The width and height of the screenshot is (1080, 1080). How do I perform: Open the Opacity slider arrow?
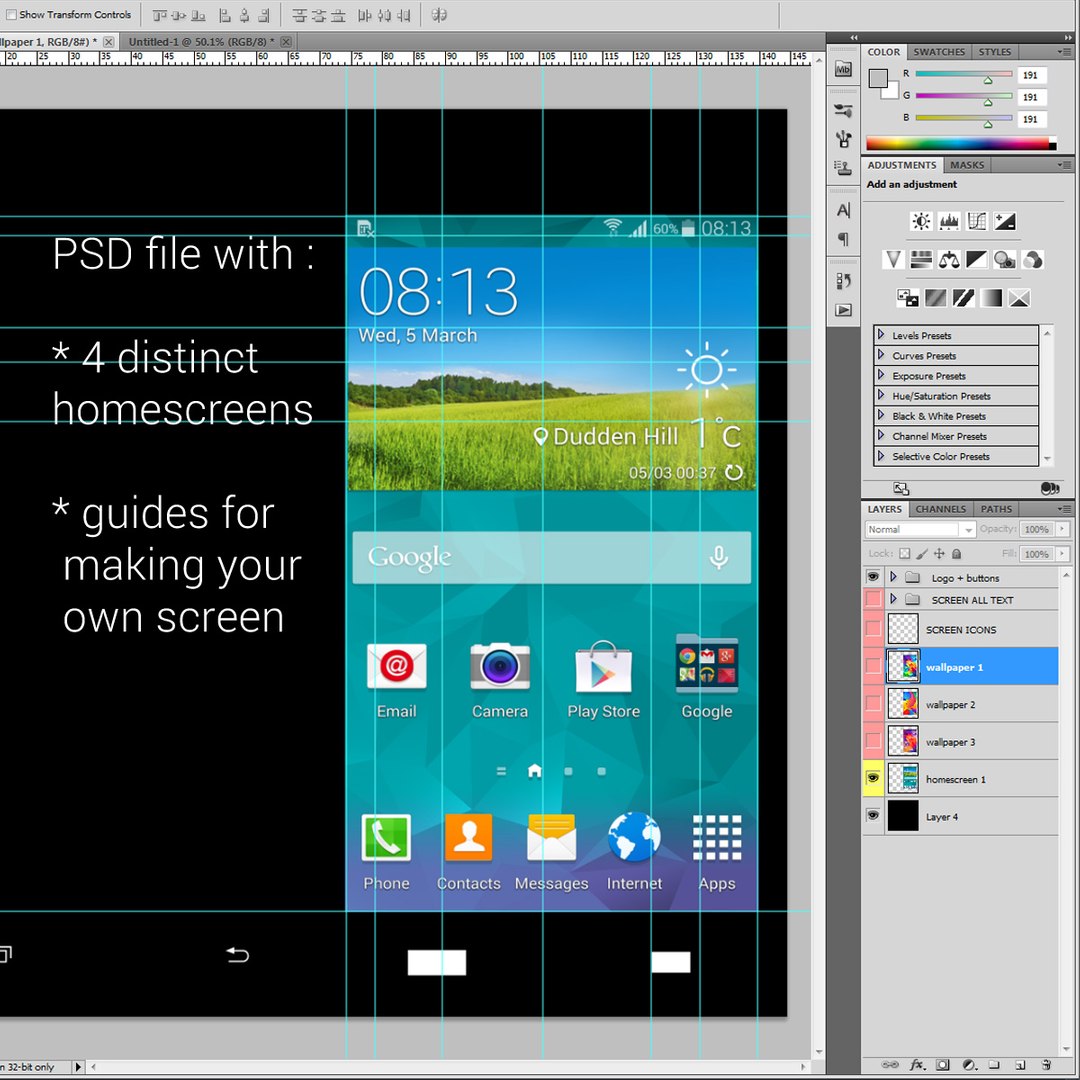pyautogui.click(x=1061, y=528)
